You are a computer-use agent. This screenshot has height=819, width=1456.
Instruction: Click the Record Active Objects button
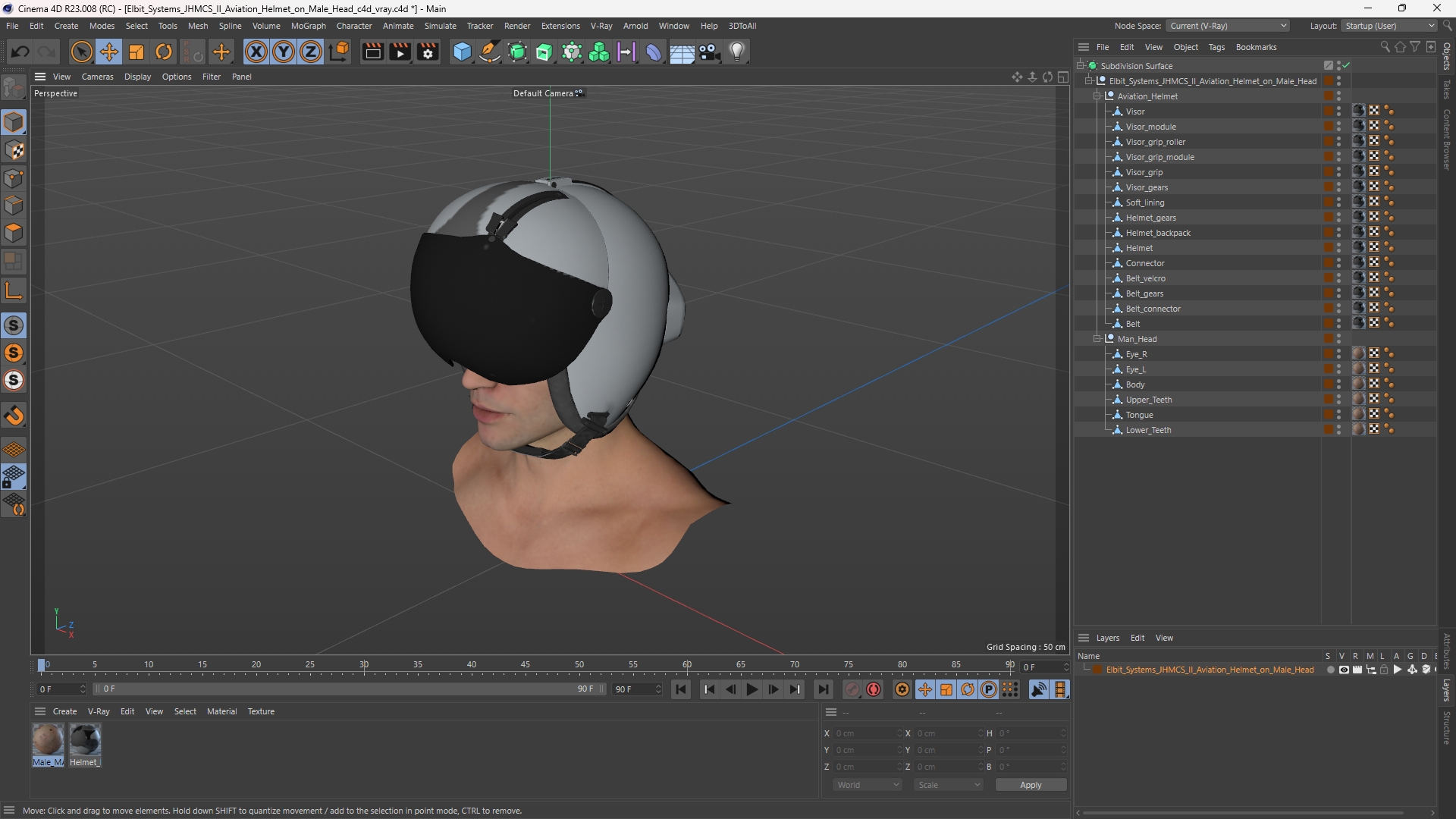tap(852, 689)
